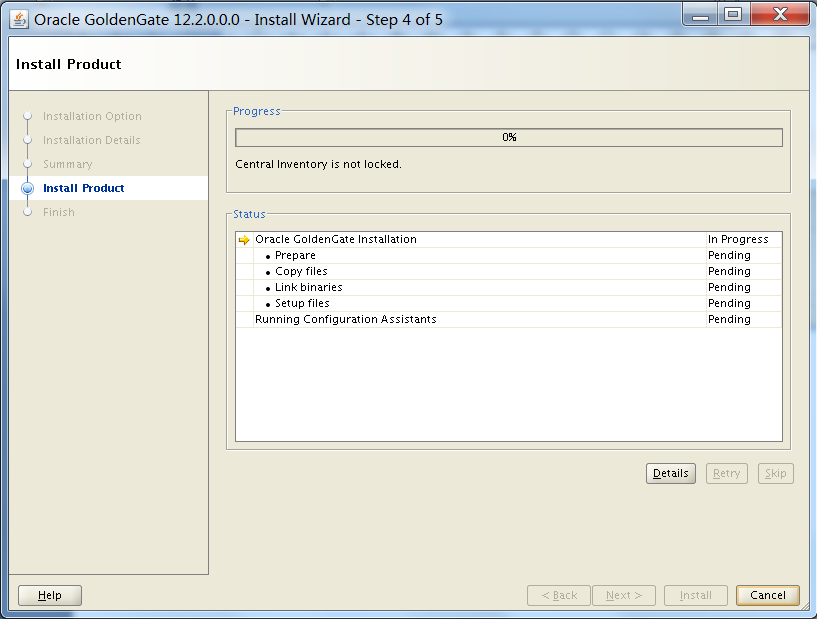The width and height of the screenshot is (817, 619).
Task: Click the Skip button
Action: [x=775, y=473]
